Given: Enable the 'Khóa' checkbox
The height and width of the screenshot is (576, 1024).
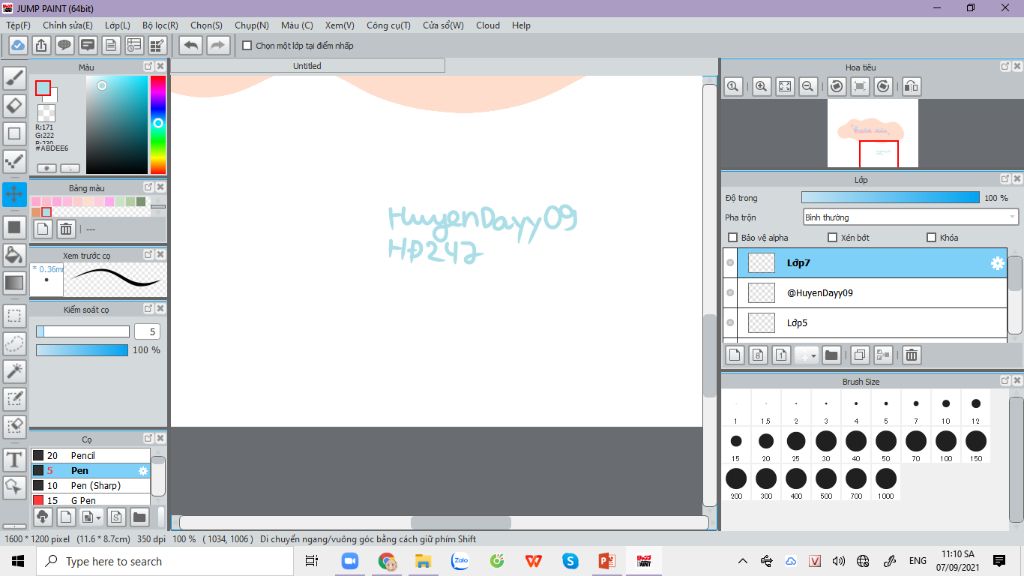Looking at the screenshot, I should (x=931, y=238).
